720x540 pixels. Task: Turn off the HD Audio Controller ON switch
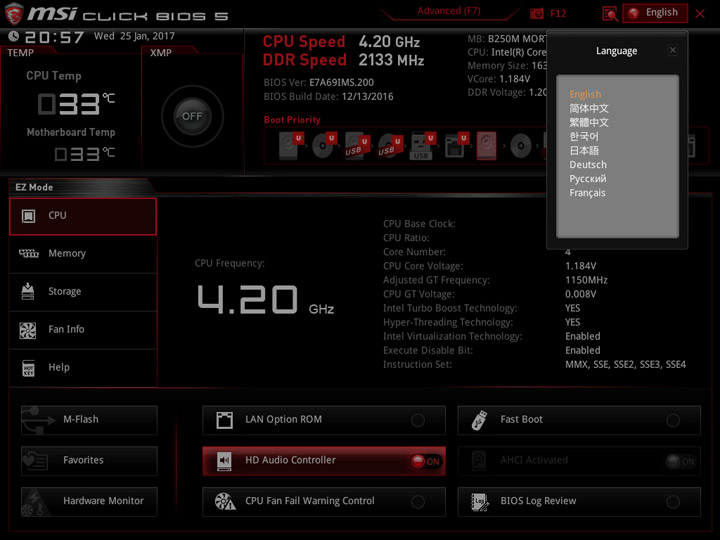(426, 461)
